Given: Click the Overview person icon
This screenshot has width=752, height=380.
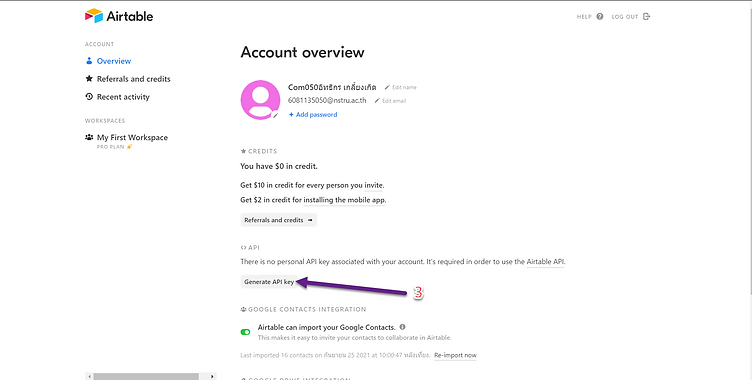Looking at the screenshot, I should [x=89, y=61].
